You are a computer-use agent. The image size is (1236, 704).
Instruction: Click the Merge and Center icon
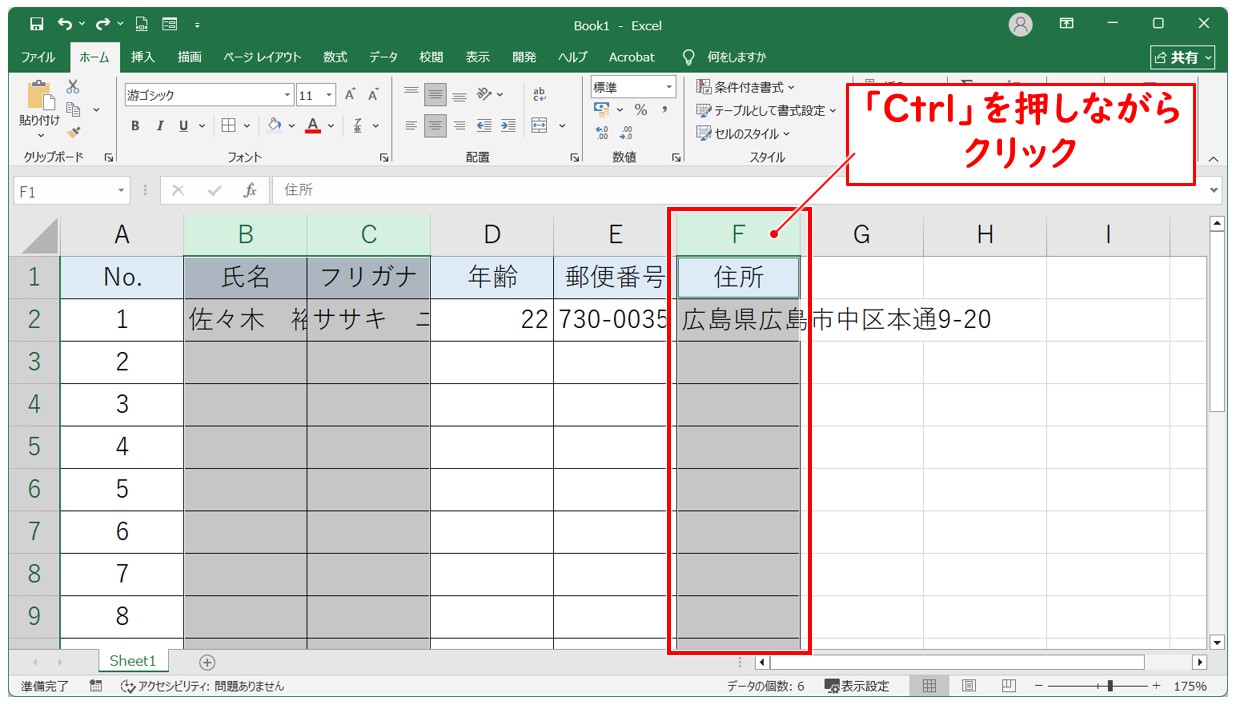[540, 126]
